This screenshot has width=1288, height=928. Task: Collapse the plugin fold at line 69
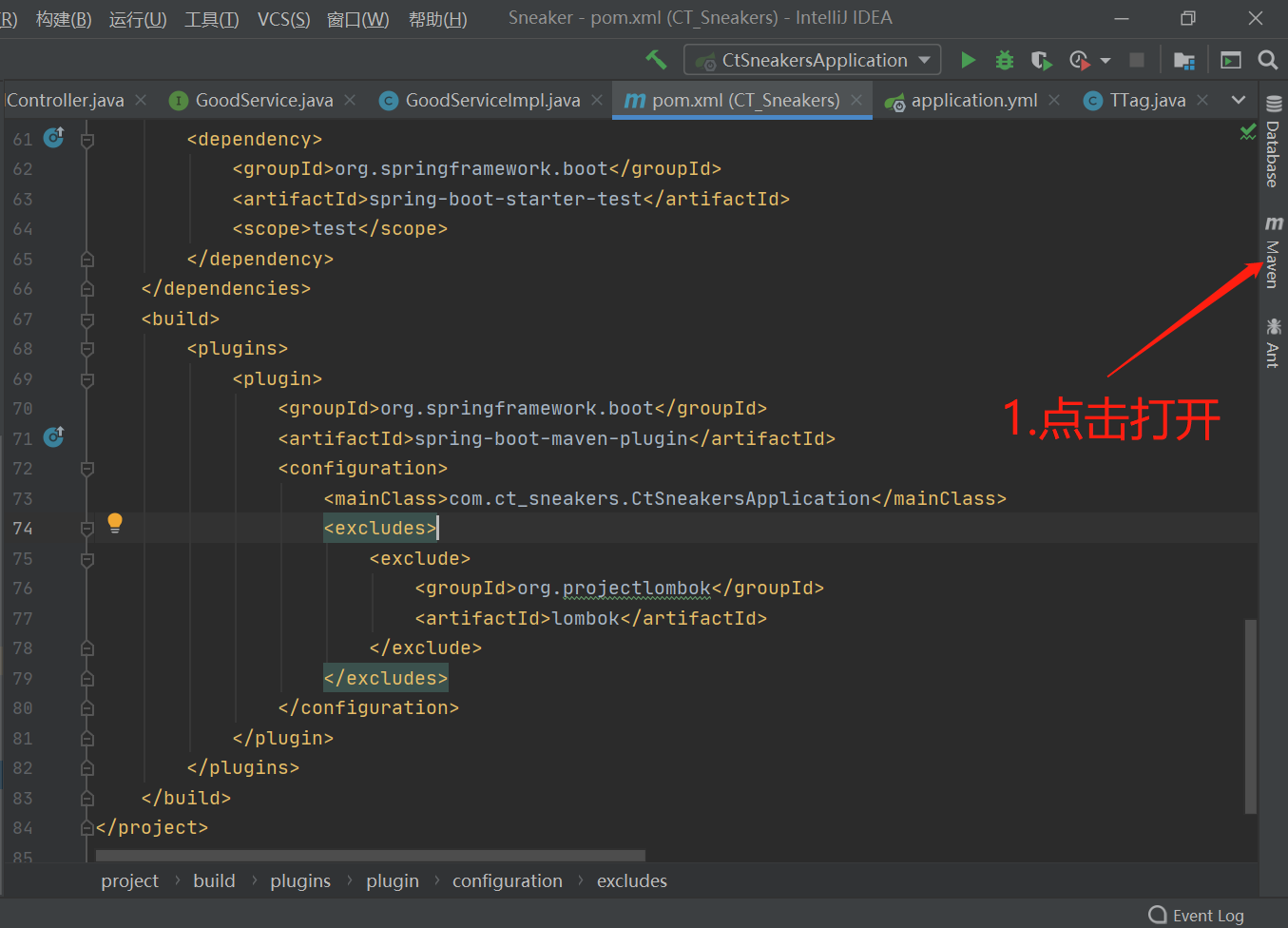[87, 379]
